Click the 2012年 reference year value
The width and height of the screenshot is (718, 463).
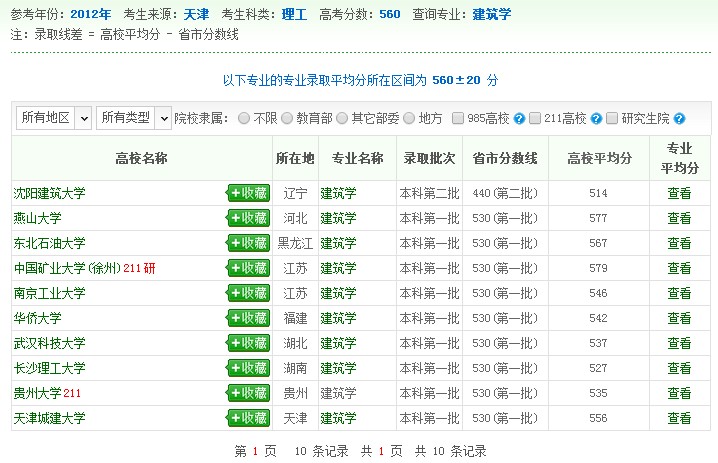coord(91,14)
